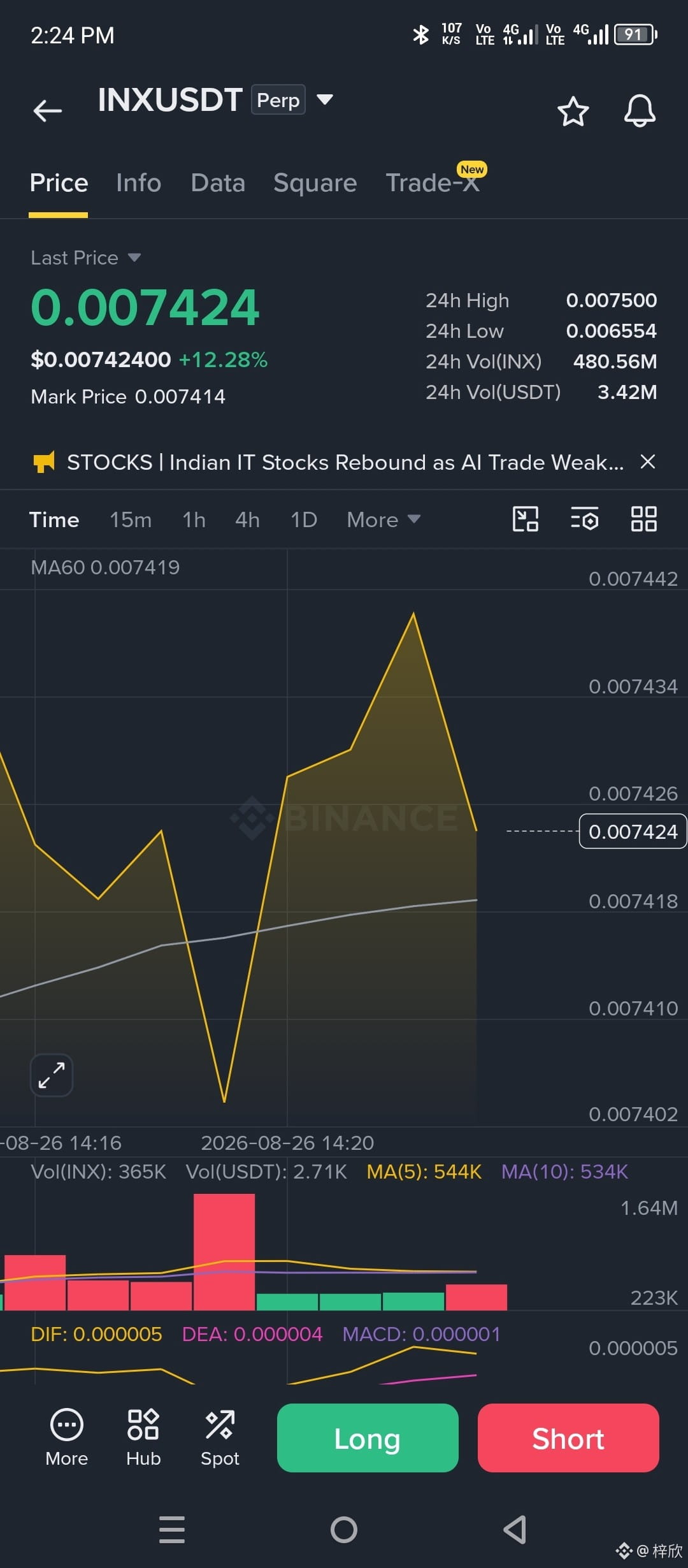This screenshot has height=1568, width=688.
Task: Open price alert bell icon
Action: point(640,112)
